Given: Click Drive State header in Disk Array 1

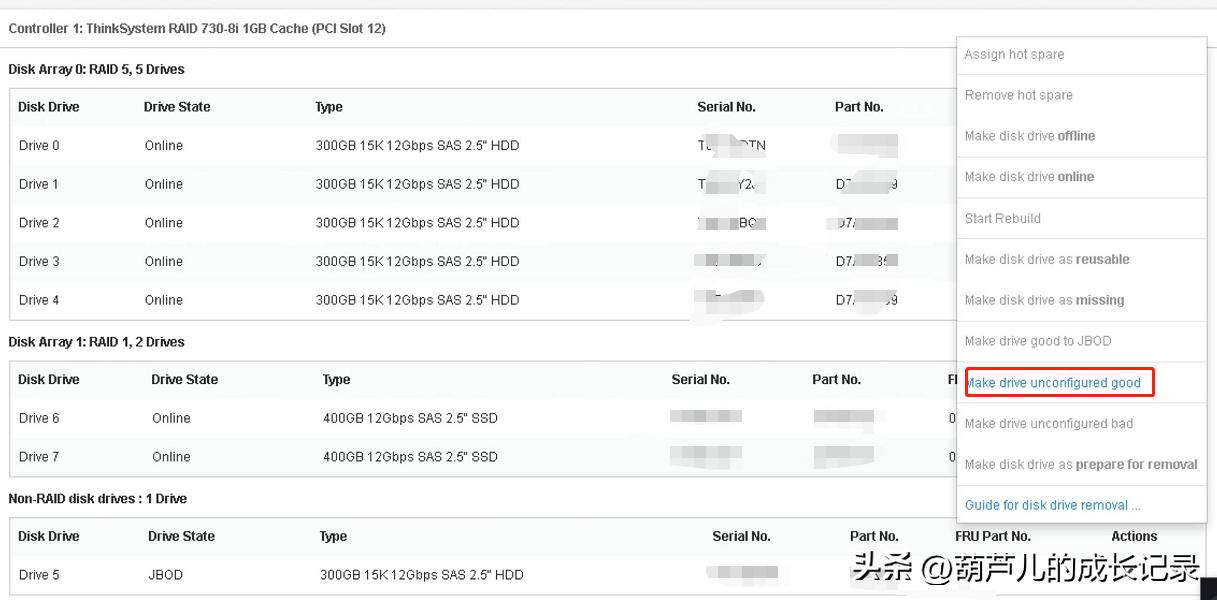Looking at the screenshot, I should coord(184,380).
